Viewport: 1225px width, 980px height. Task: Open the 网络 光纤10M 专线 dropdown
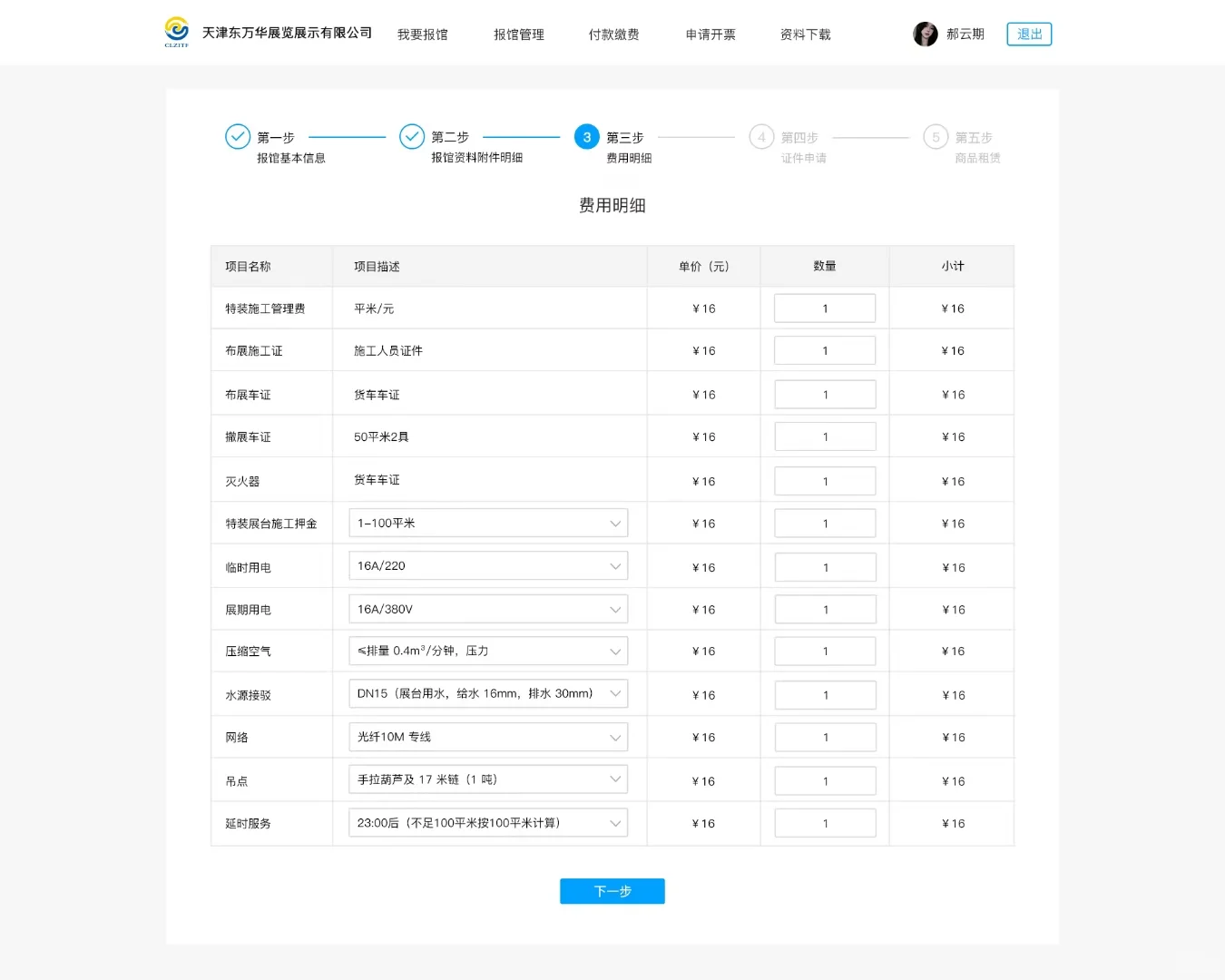[488, 736]
